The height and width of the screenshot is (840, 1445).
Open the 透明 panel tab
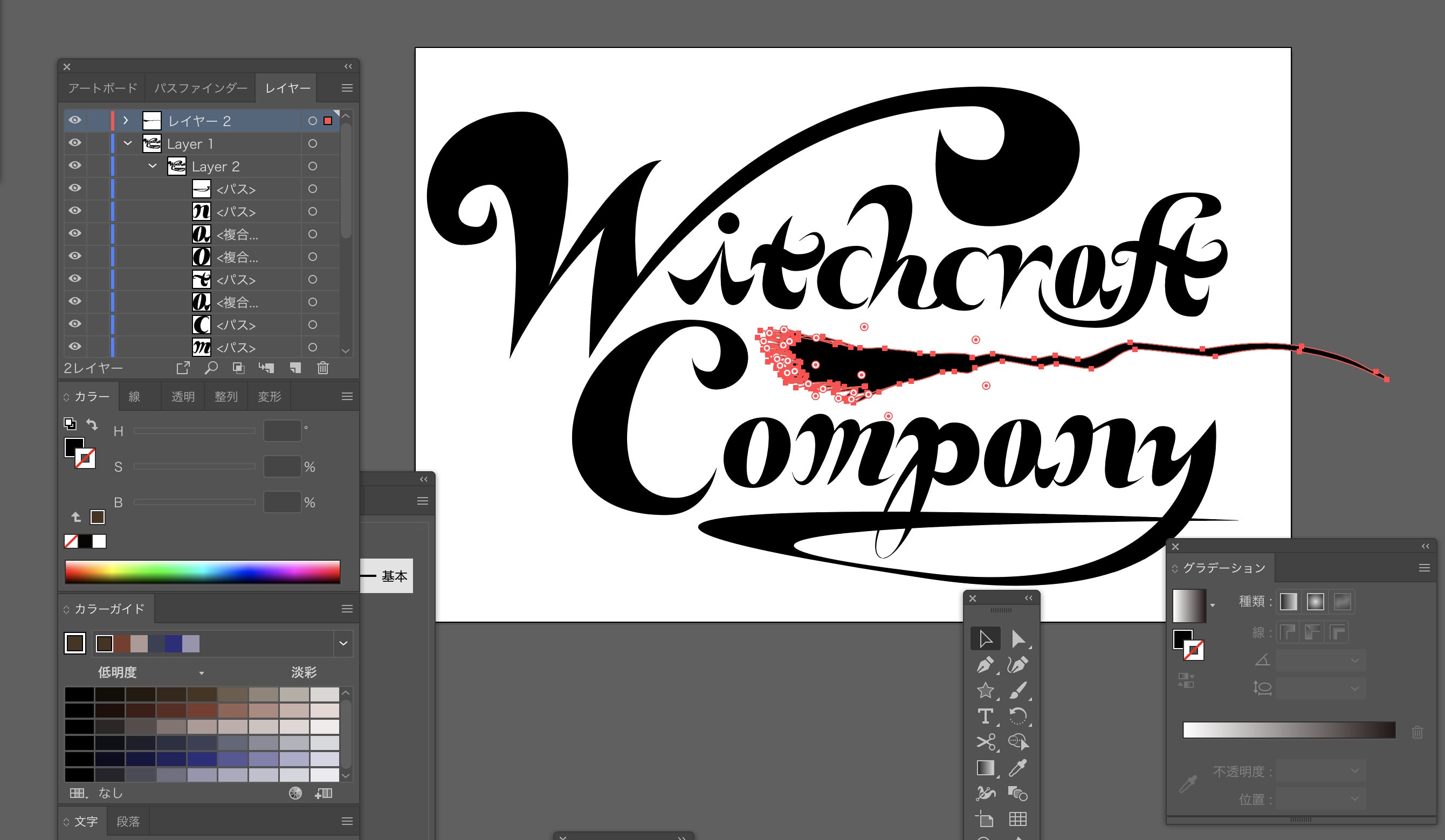(183, 397)
